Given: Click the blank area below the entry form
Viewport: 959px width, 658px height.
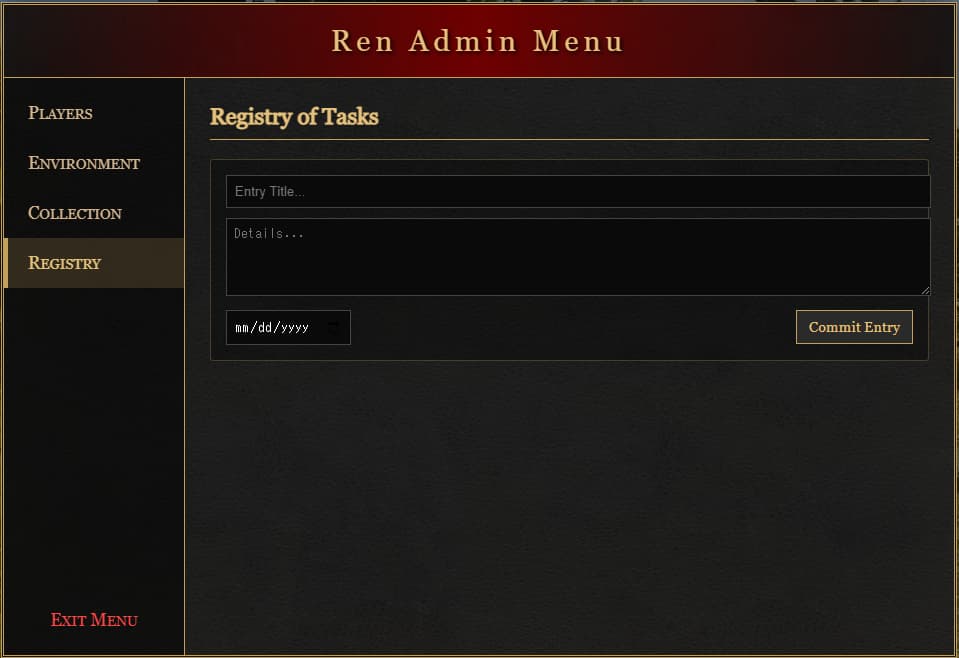Looking at the screenshot, I should 570,500.
